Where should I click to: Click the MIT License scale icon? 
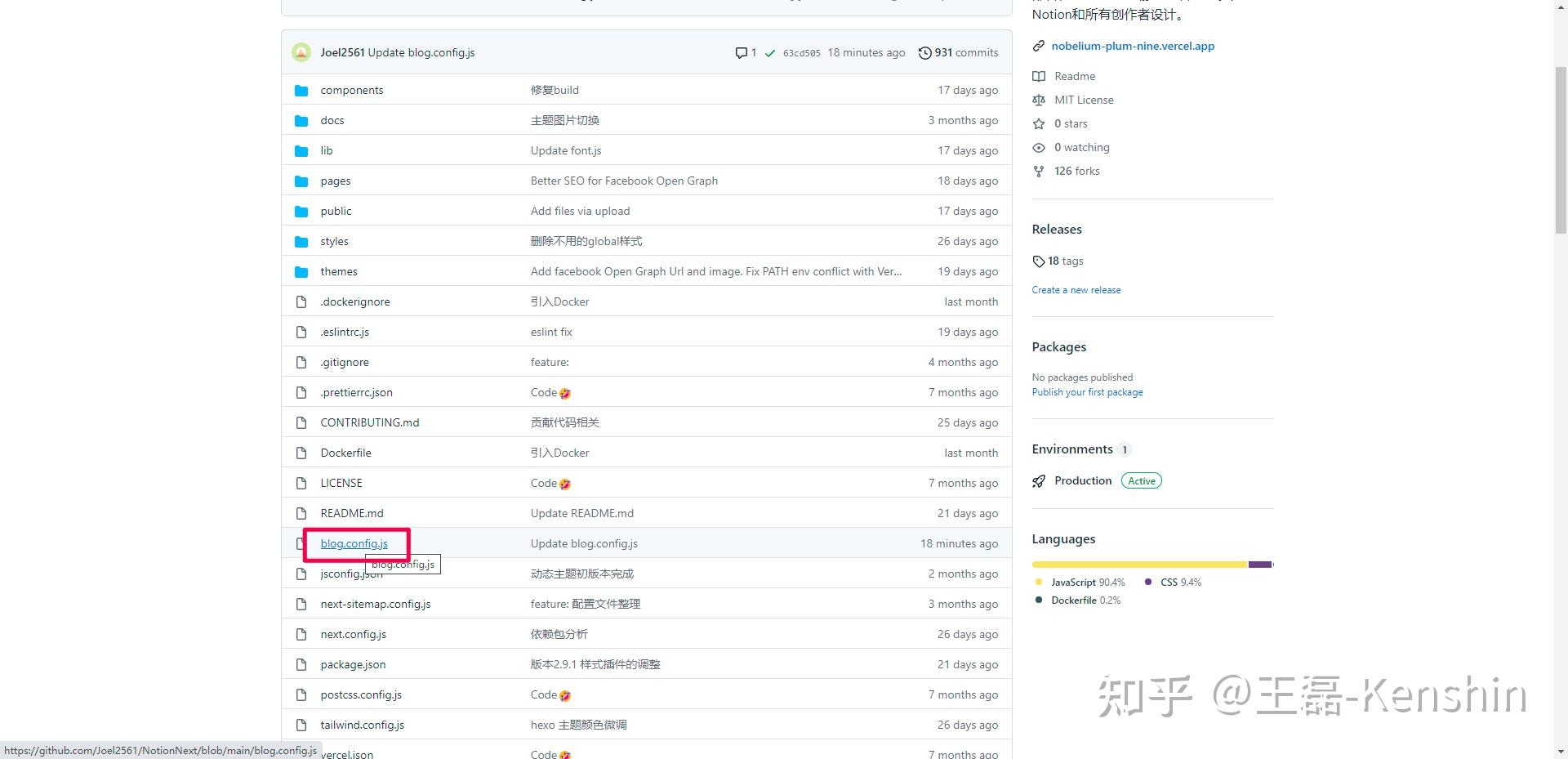[x=1039, y=100]
